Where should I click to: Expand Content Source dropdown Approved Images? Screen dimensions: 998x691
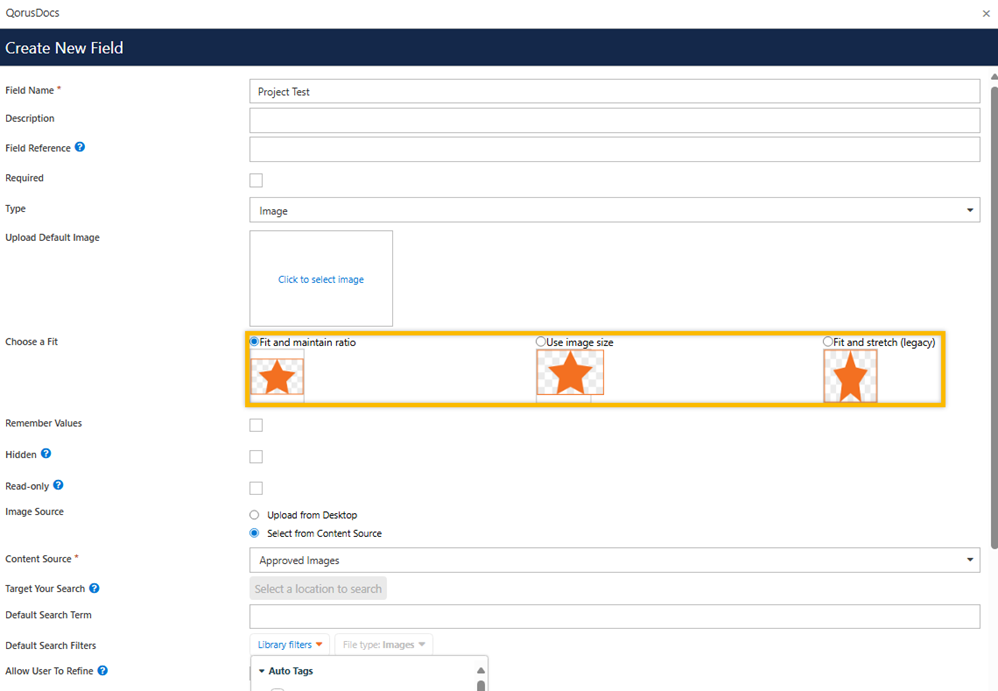614,561
